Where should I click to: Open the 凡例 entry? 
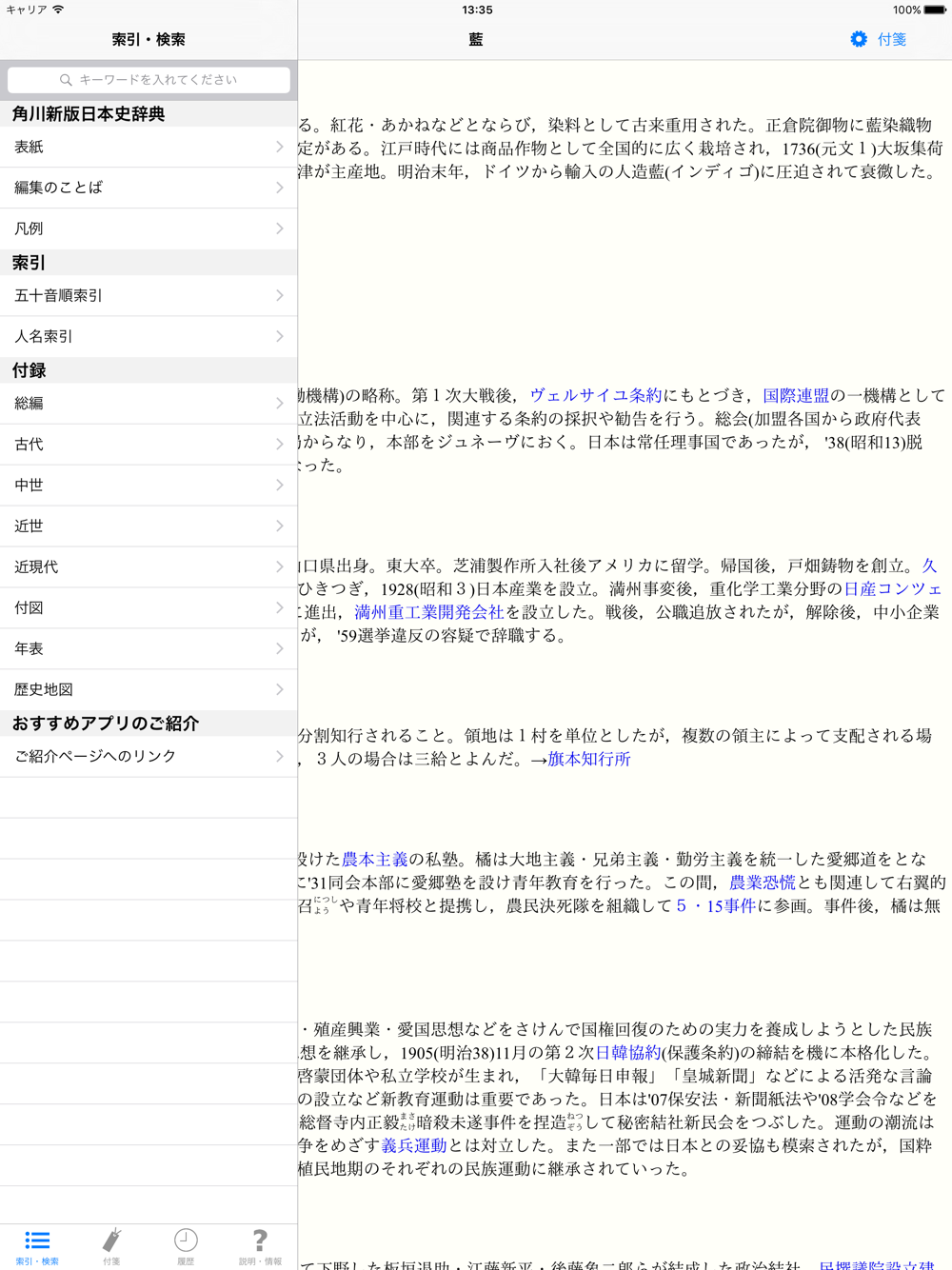click(149, 228)
